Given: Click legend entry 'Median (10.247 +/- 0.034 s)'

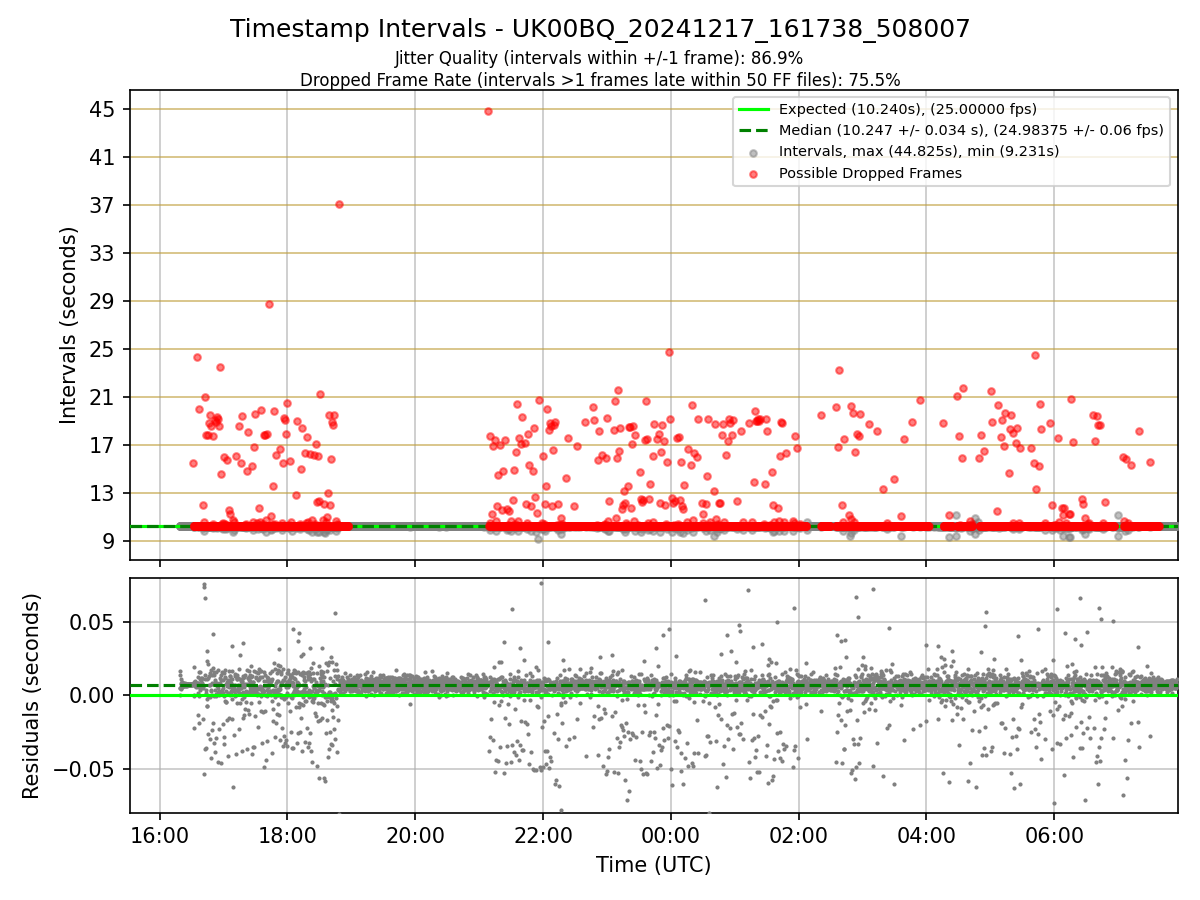Looking at the screenshot, I should pyautogui.click(x=971, y=130).
